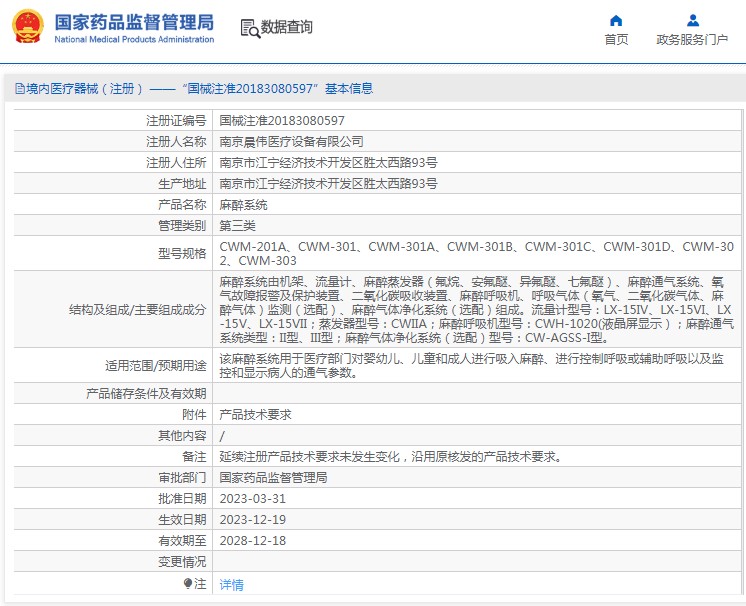
Task: Click the bullet icon next to 注
Action: 188,583
